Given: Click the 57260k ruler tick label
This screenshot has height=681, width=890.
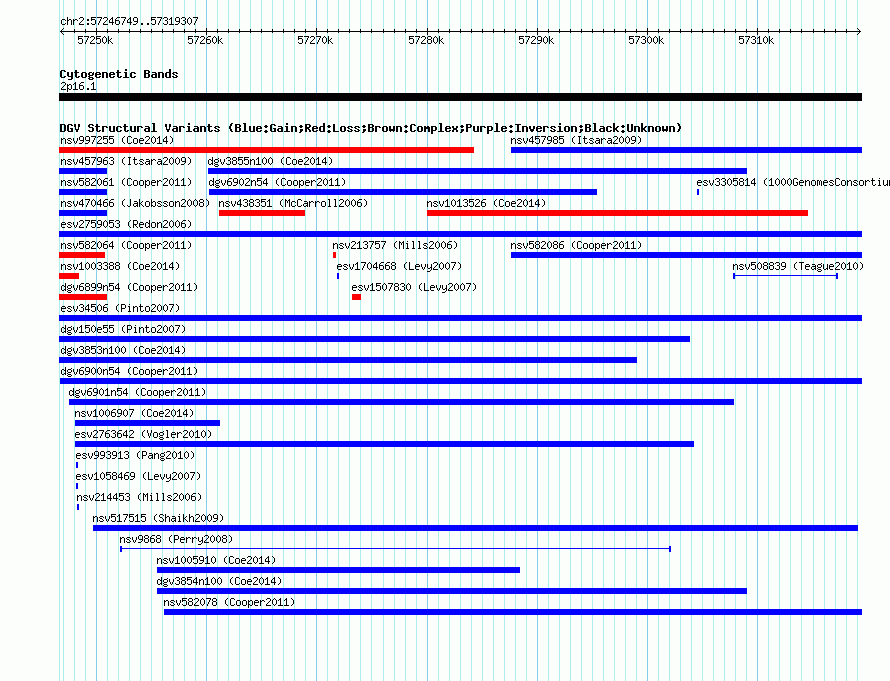Looking at the screenshot, I should (x=205, y=40).
